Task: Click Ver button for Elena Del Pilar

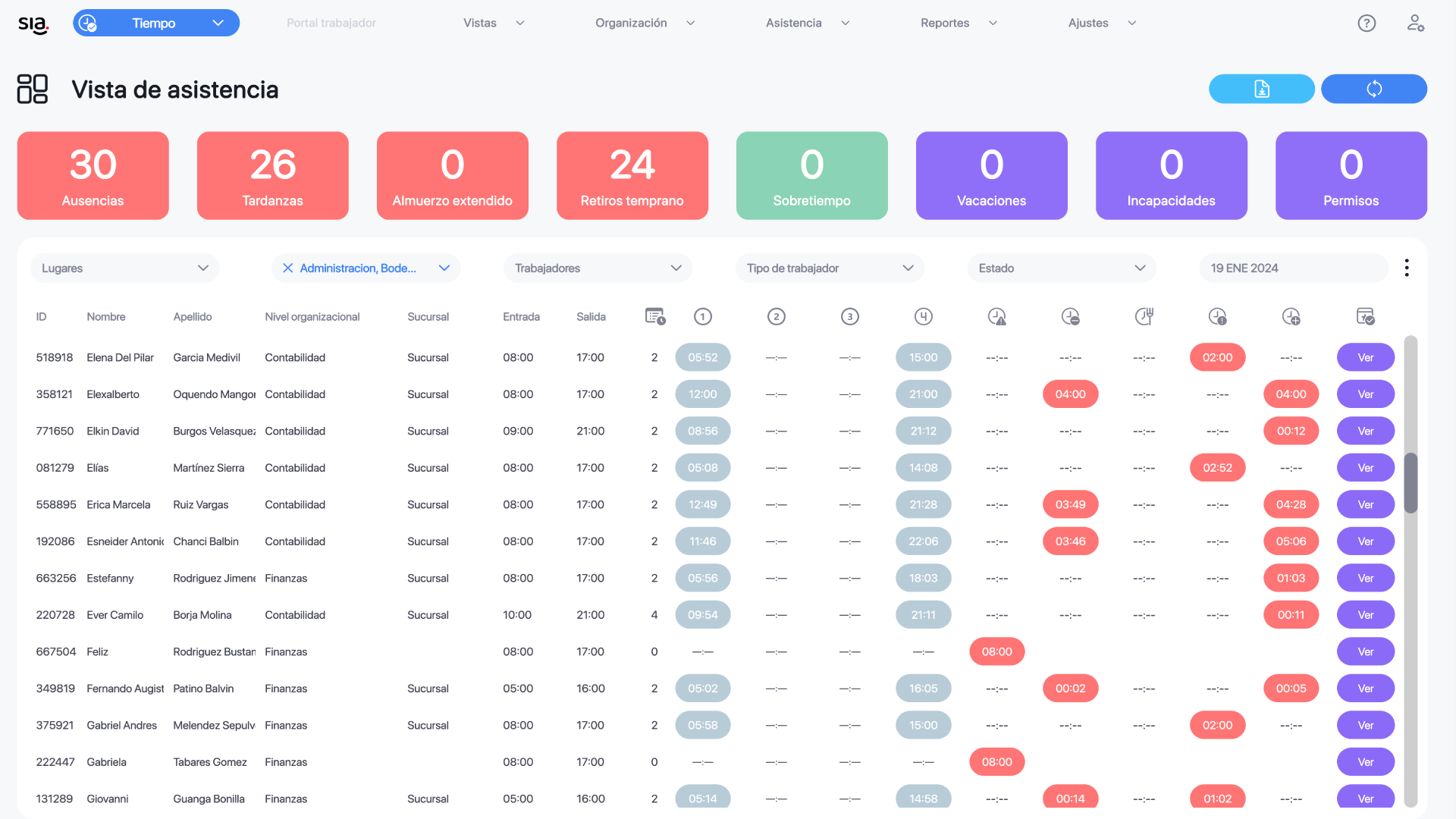Action: [x=1365, y=357]
